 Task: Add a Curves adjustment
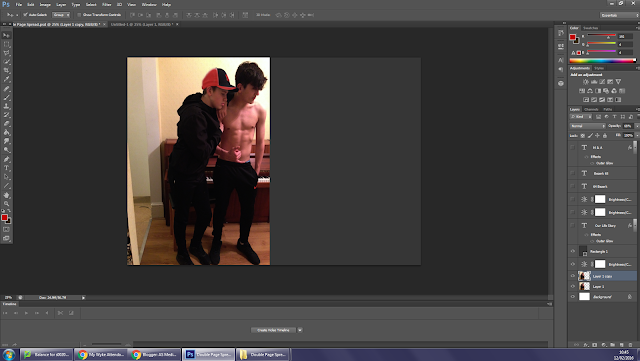[602, 82]
